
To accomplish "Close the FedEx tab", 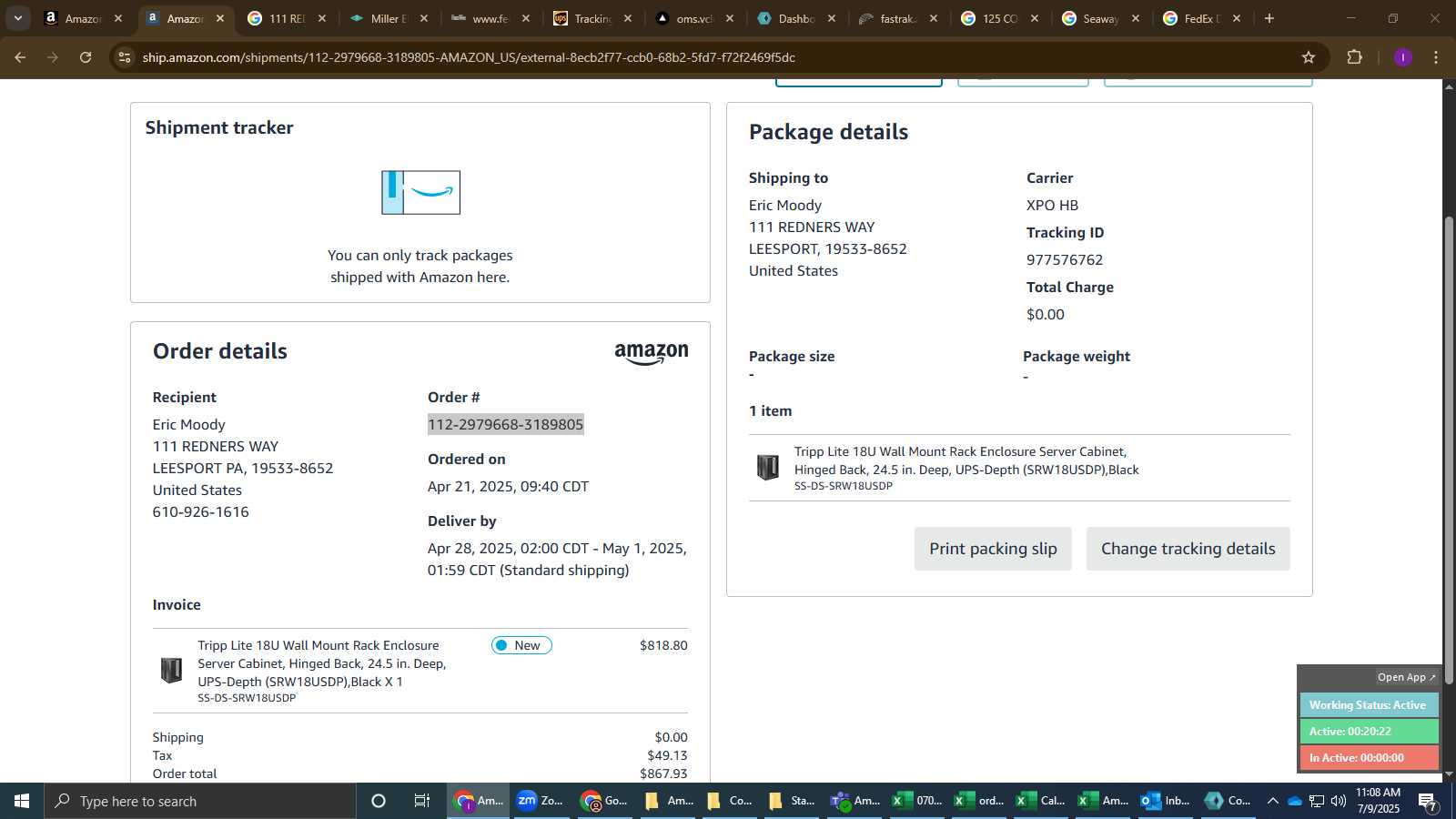I will pyautogui.click(x=1236, y=18).
